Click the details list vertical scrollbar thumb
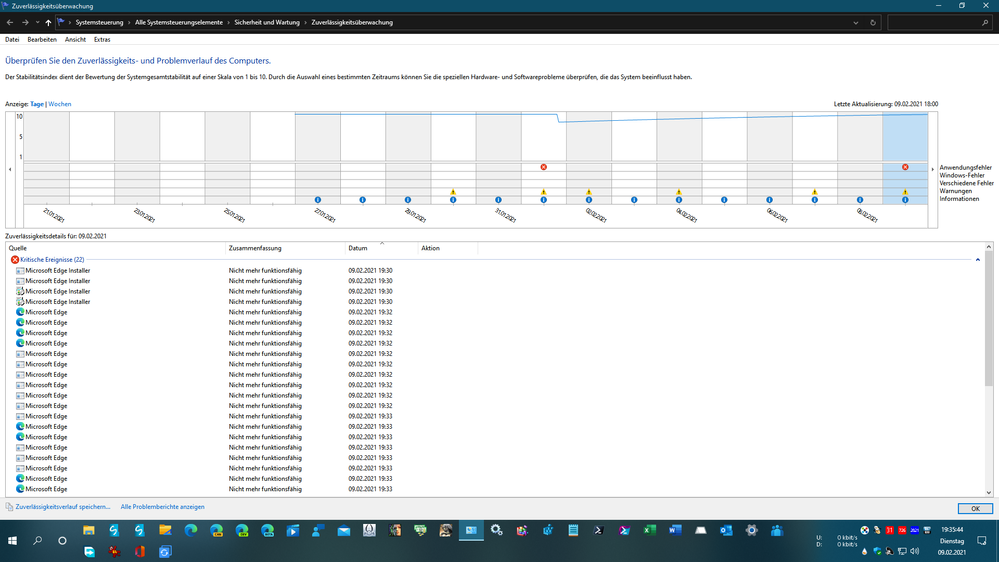This screenshot has width=999, height=562. click(x=988, y=319)
